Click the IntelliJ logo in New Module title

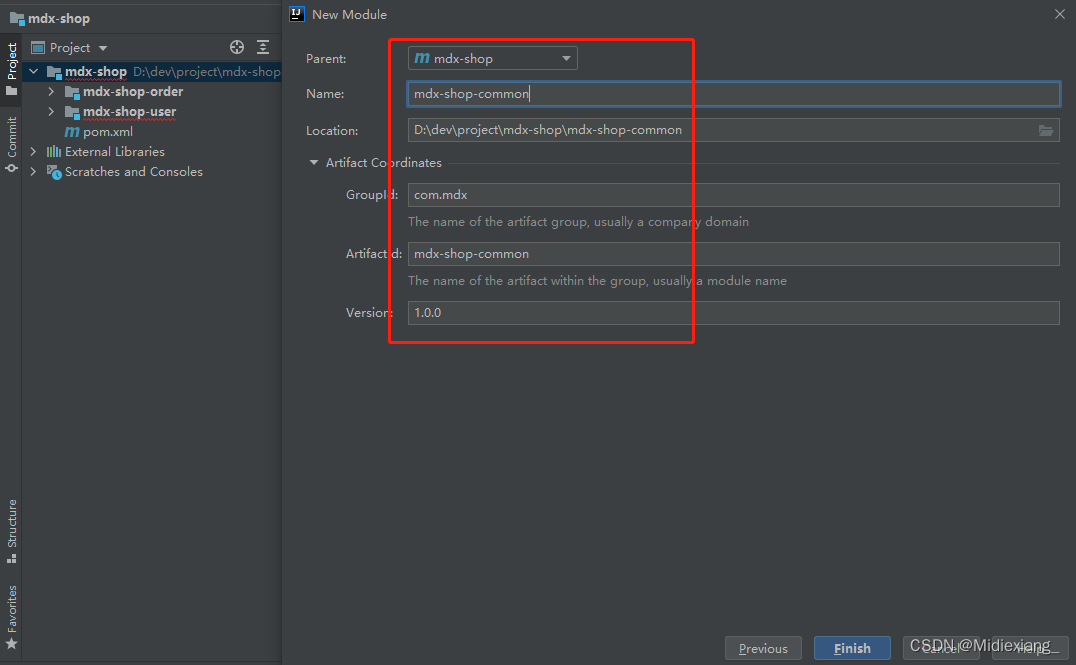(297, 14)
